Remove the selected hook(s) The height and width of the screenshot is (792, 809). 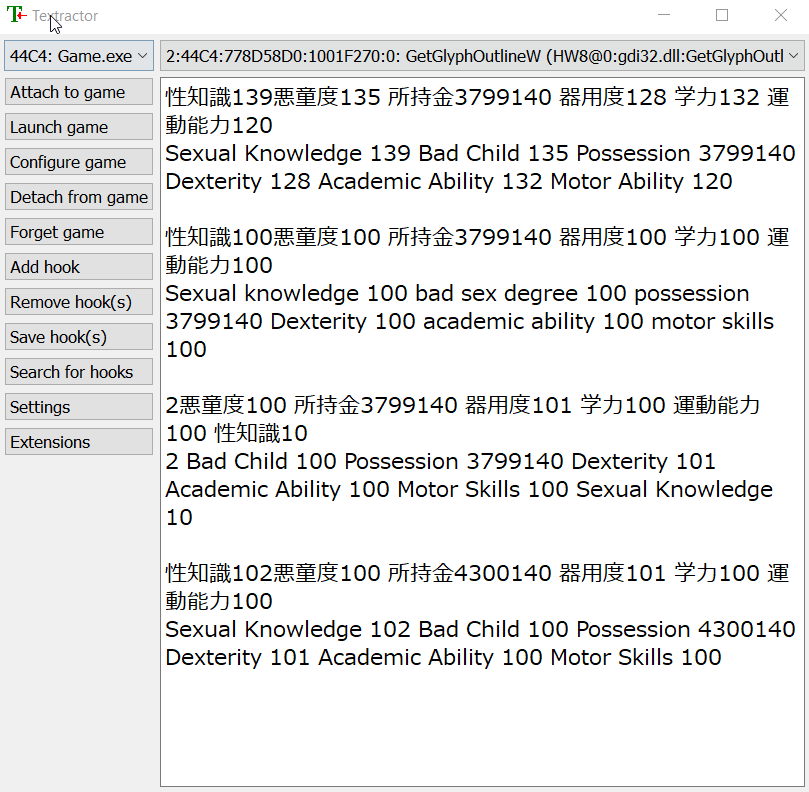click(x=78, y=302)
